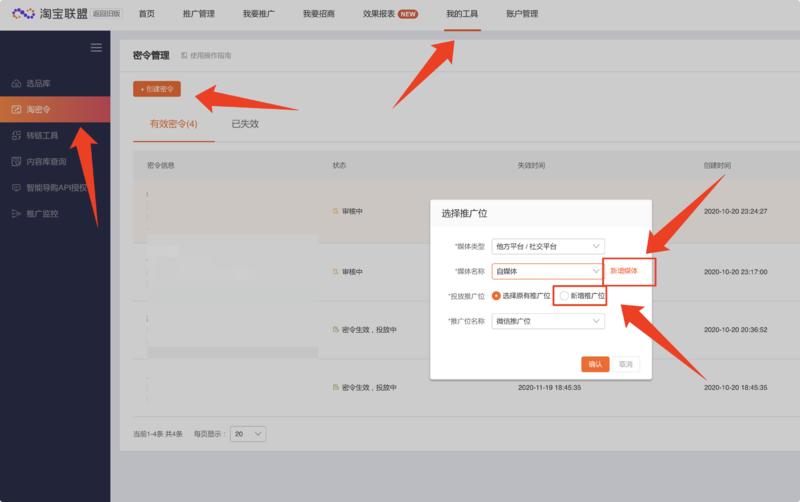Click the 新增媒体 link
The height and width of the screenshot is (502, 800).
(x=624, y=271)
